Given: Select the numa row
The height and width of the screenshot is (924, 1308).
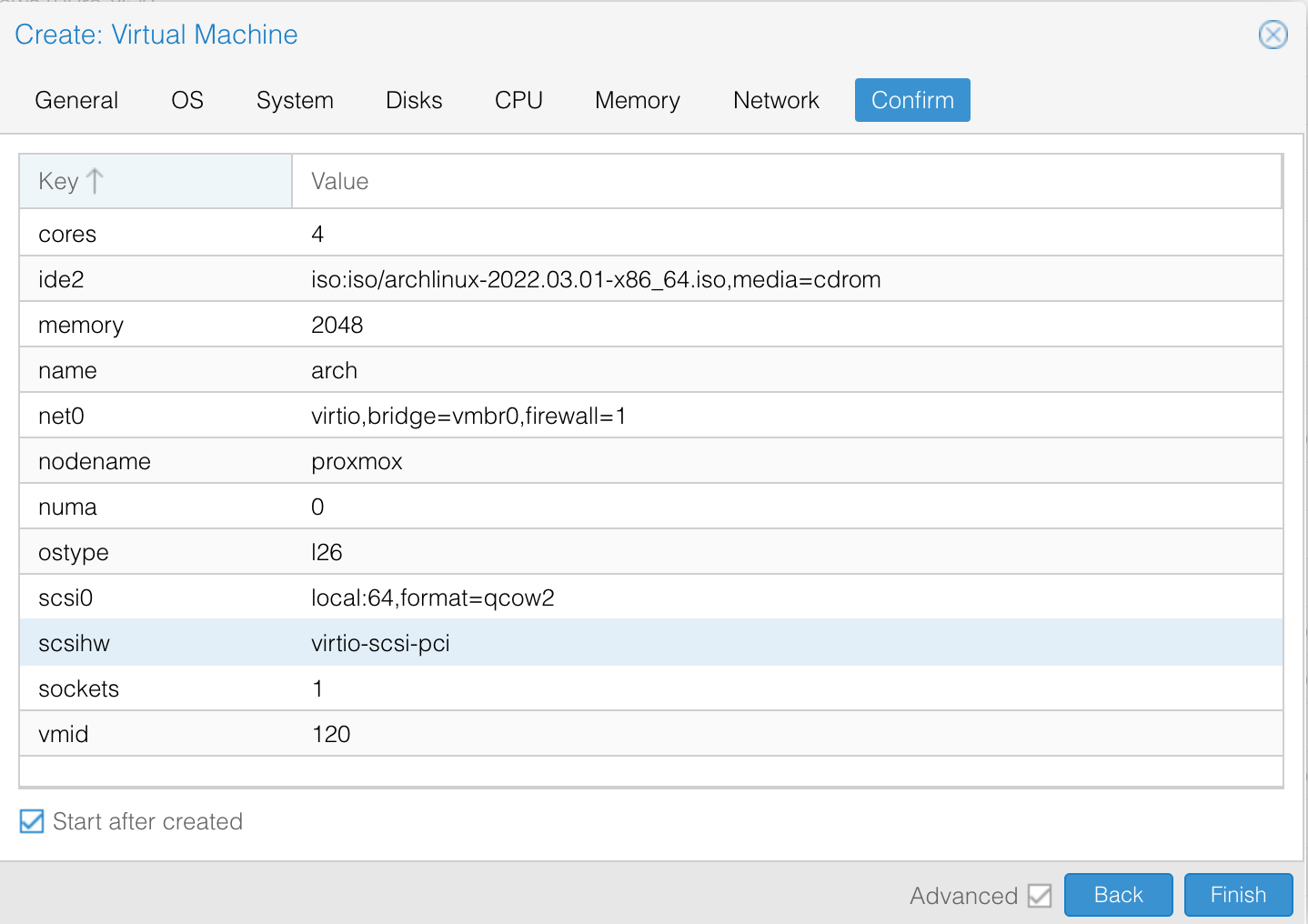Looking at the screenshot, I should pyautogui.click(x=651, y=506).
